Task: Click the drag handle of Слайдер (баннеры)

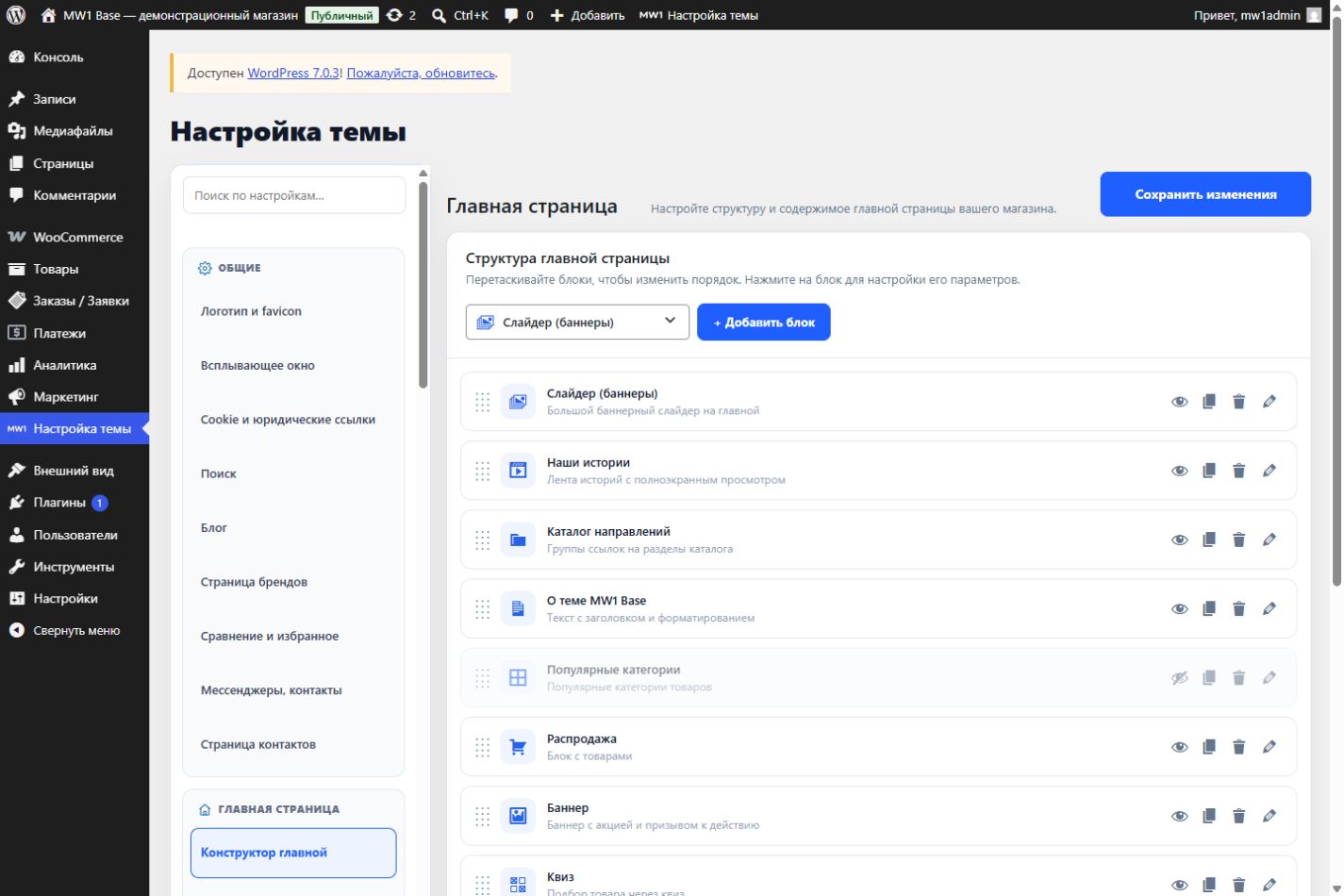Action: tap(482, 402)
